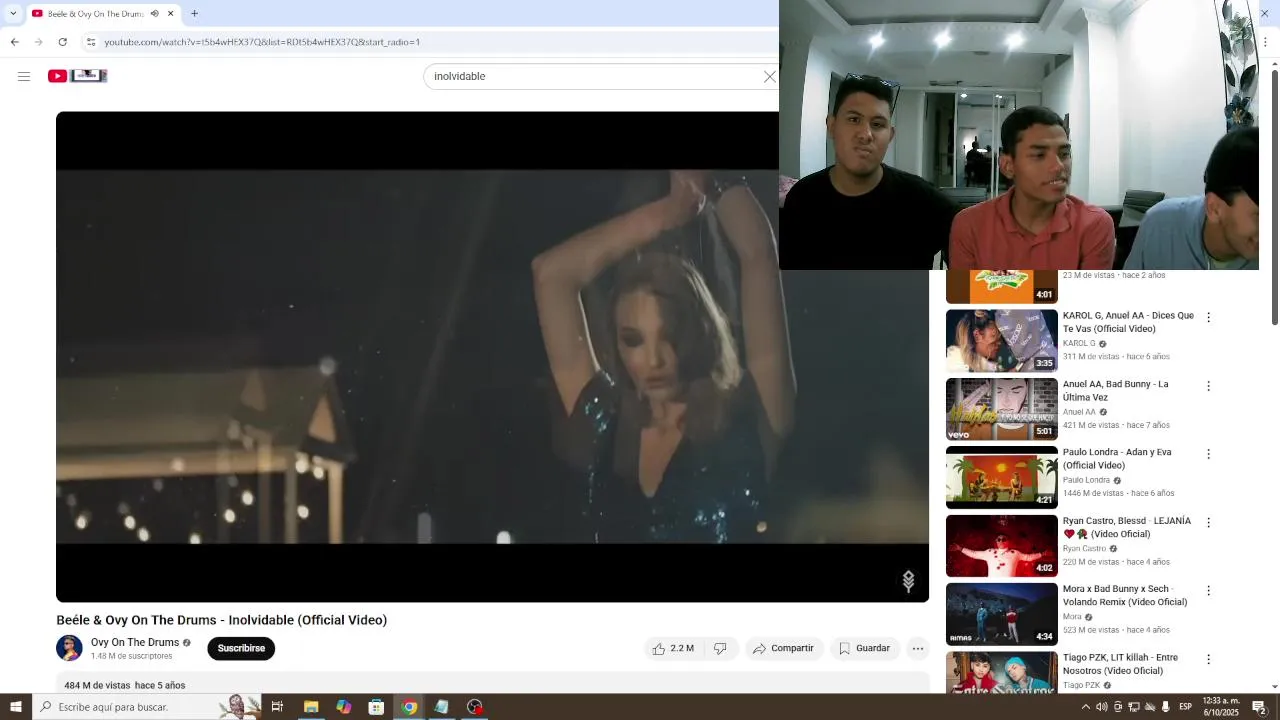Open the volume control in system tray
1280x720 pixels.
point(1101,707)
